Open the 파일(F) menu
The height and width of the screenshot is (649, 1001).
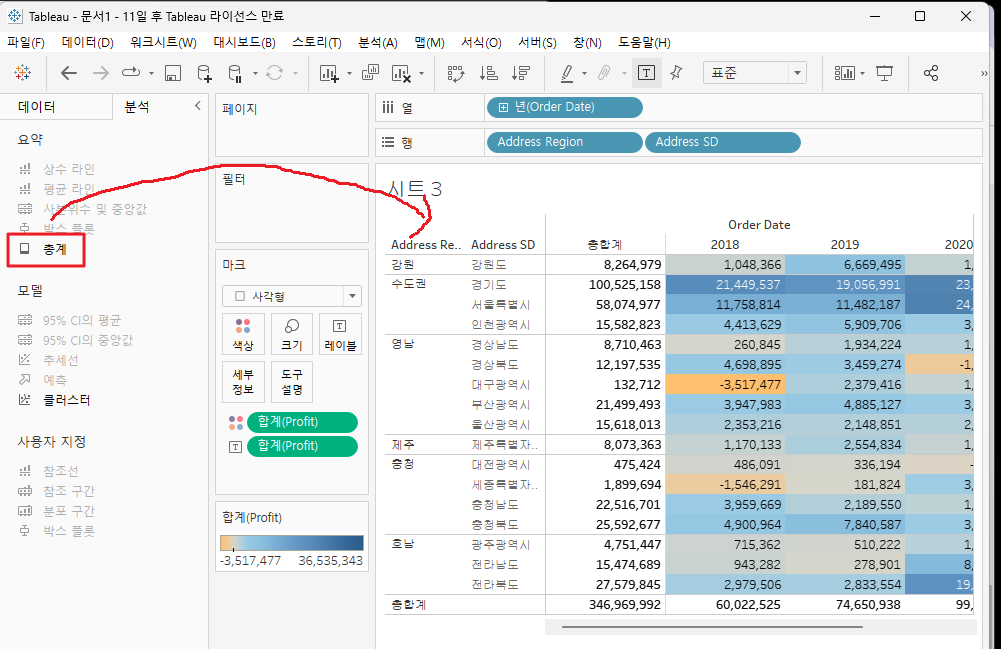point(26,43)
